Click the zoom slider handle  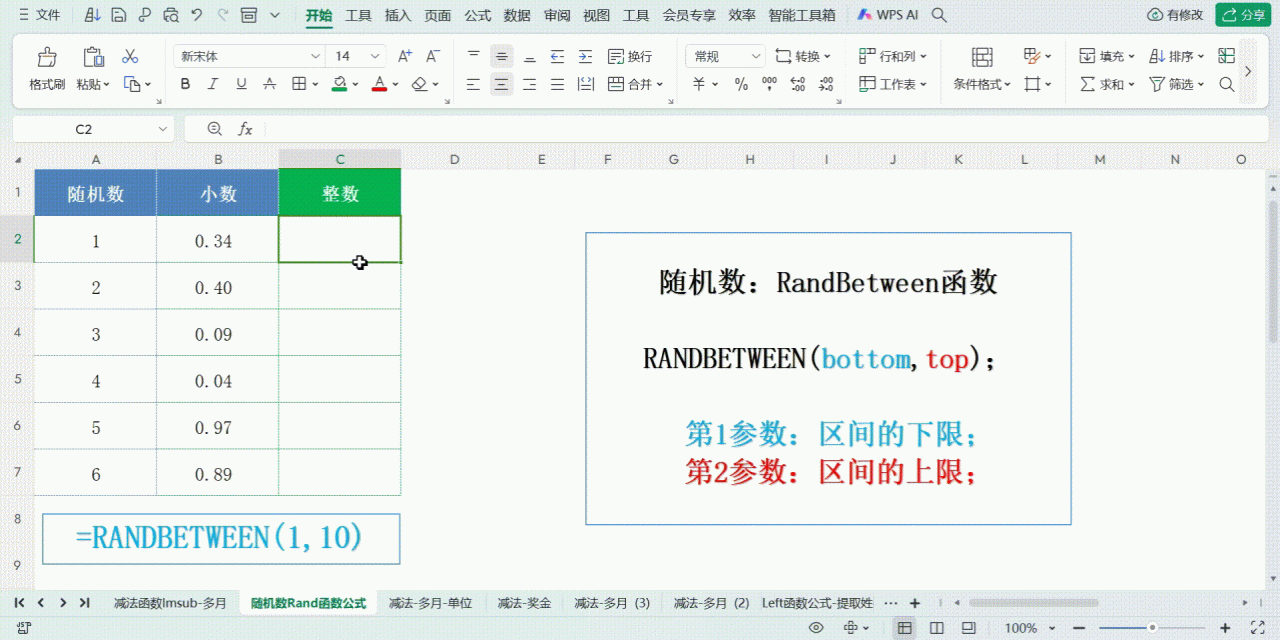point(1152,628)
